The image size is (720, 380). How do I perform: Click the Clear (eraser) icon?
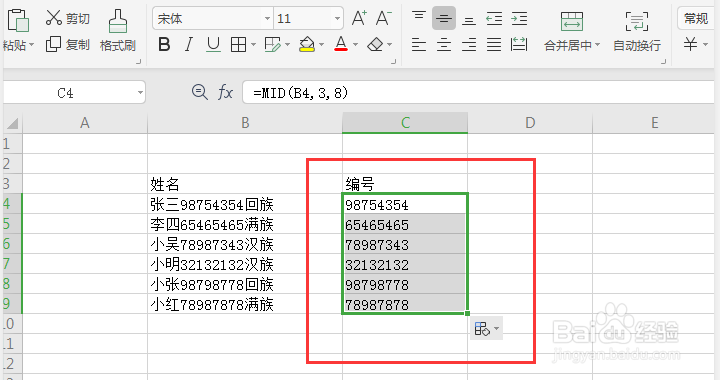[x=376, y=45]
